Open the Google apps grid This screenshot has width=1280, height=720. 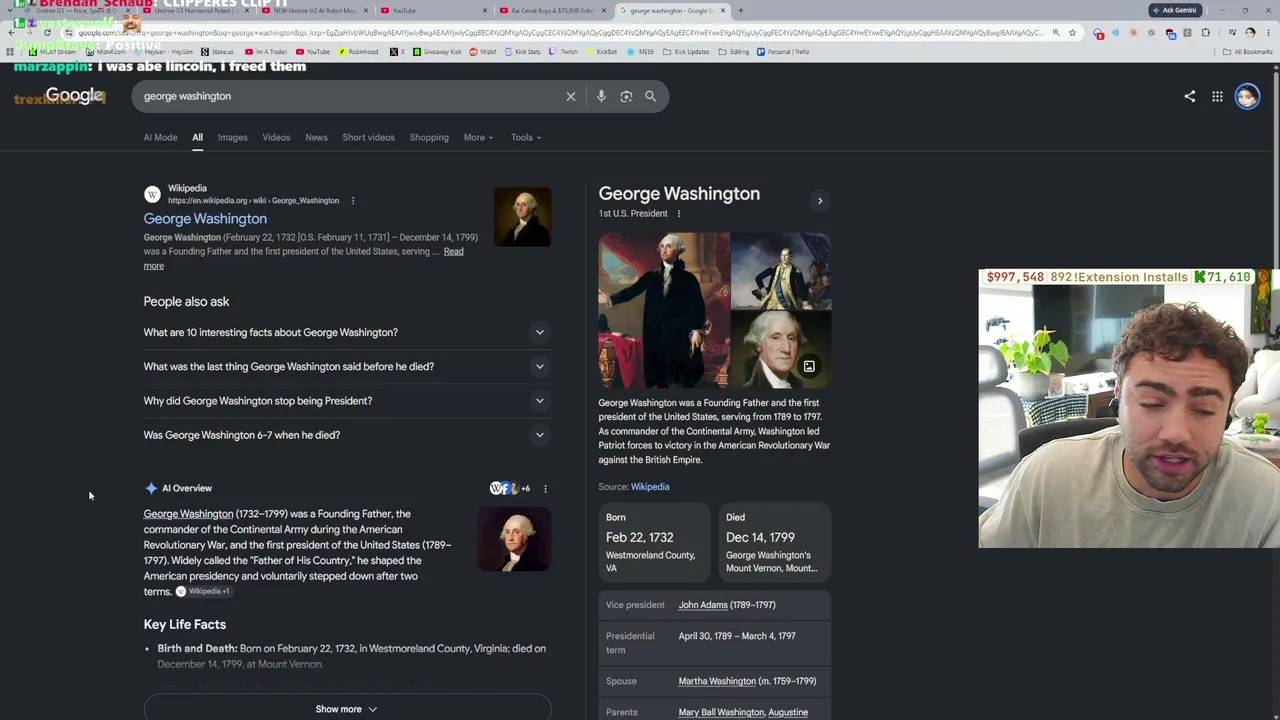[1217, 96]
